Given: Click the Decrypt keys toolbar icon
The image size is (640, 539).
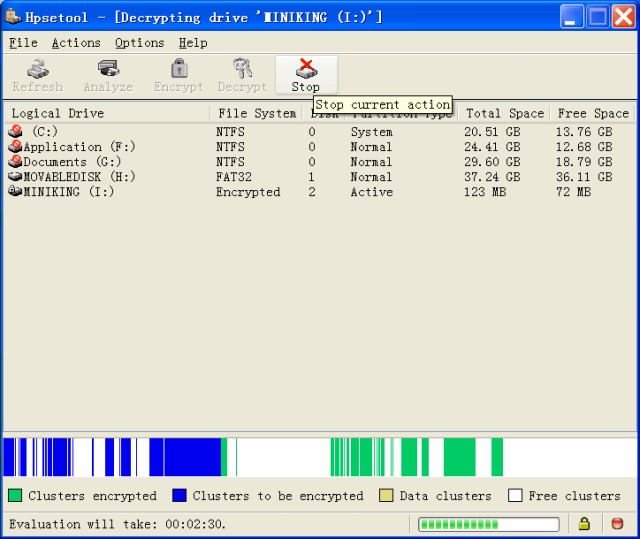Looking at the screenshot, I should [242, 69].
